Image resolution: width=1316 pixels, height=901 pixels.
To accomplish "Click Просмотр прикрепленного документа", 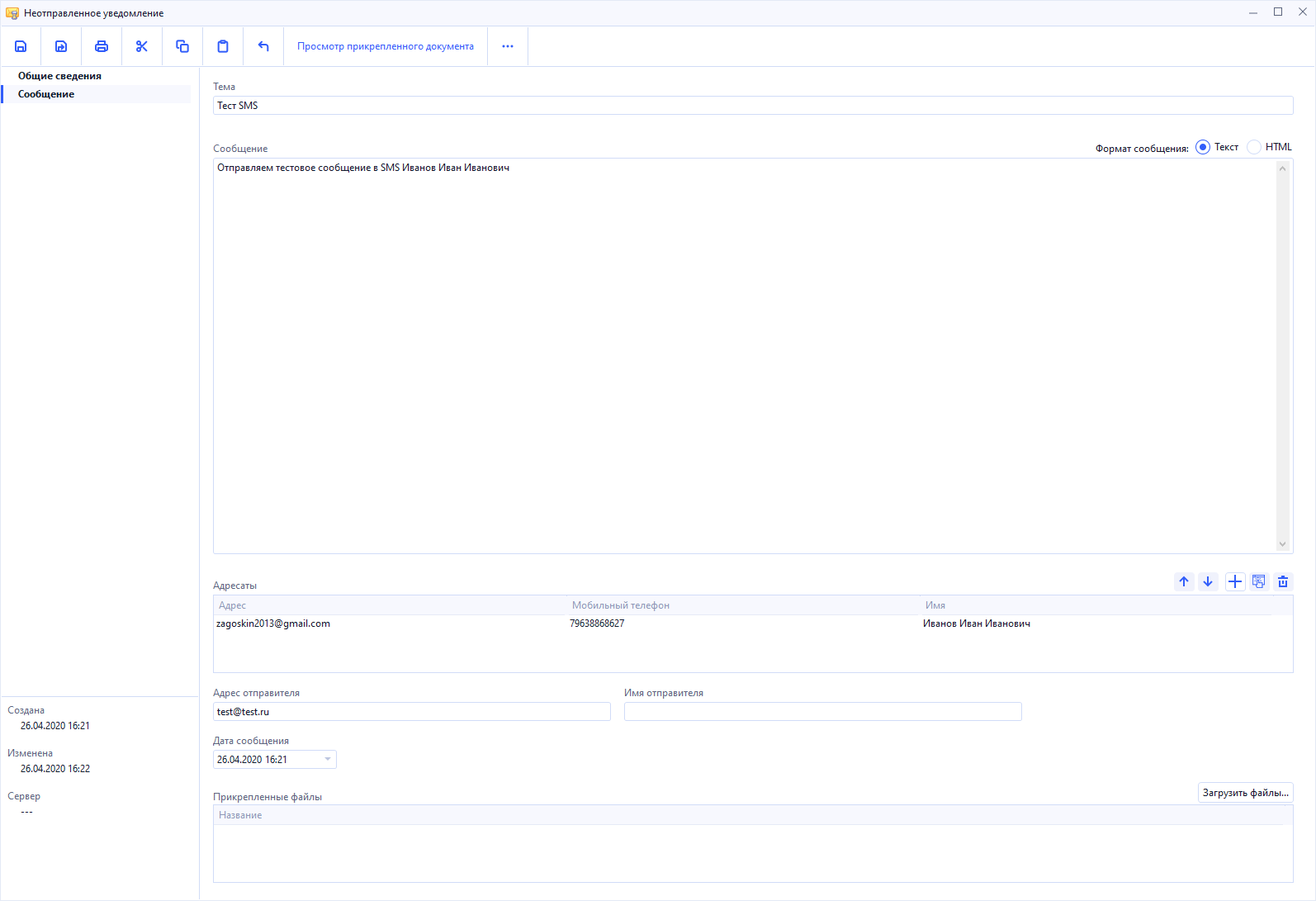I will tap(386, 46).
